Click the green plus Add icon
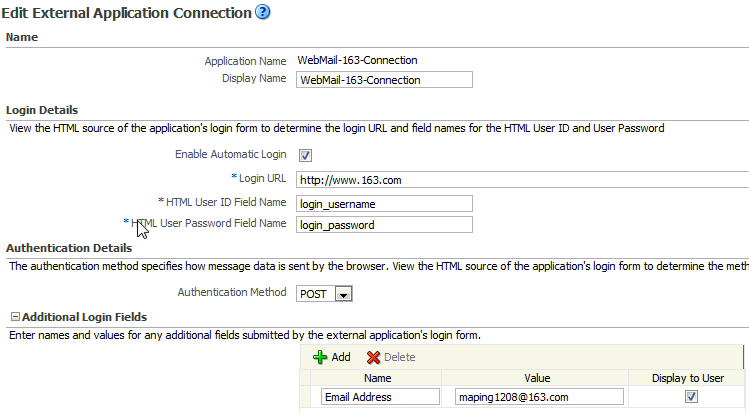The image size is (749, 413). 320,357
